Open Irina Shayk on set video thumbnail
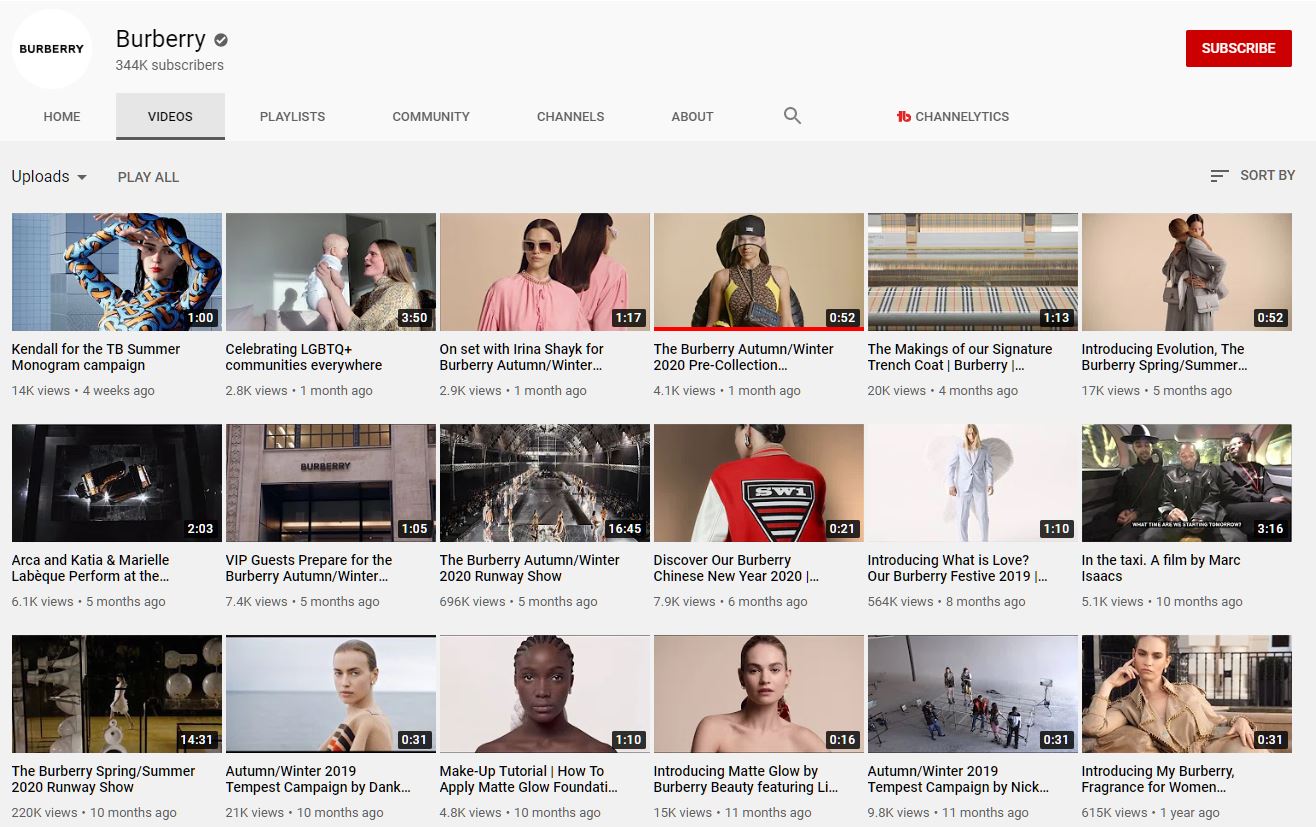 (545, 272)
